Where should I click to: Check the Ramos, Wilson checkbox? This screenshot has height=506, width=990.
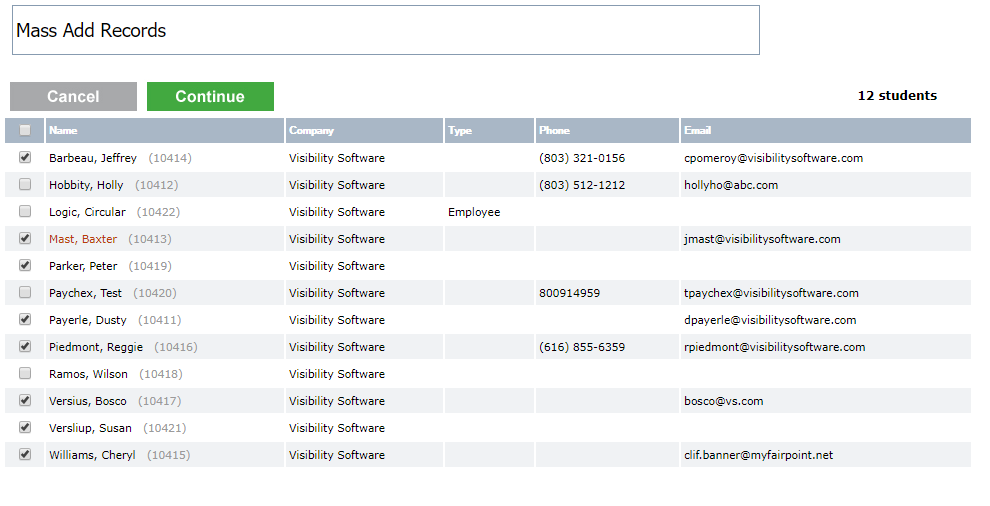(25, 373)
